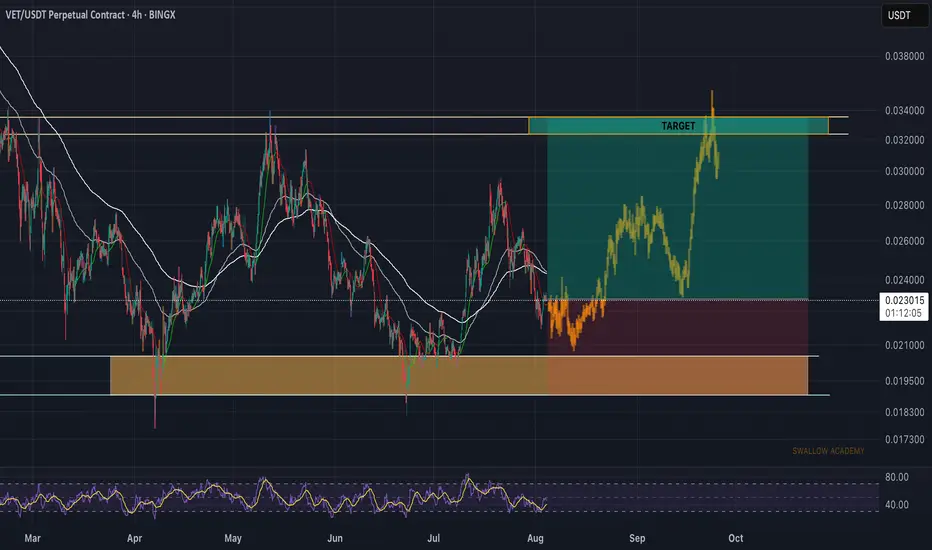Click the candle countdown timer 01:12:05
Image resolution: width=932 pixels, height=550 pixels.
coord(903,313)
